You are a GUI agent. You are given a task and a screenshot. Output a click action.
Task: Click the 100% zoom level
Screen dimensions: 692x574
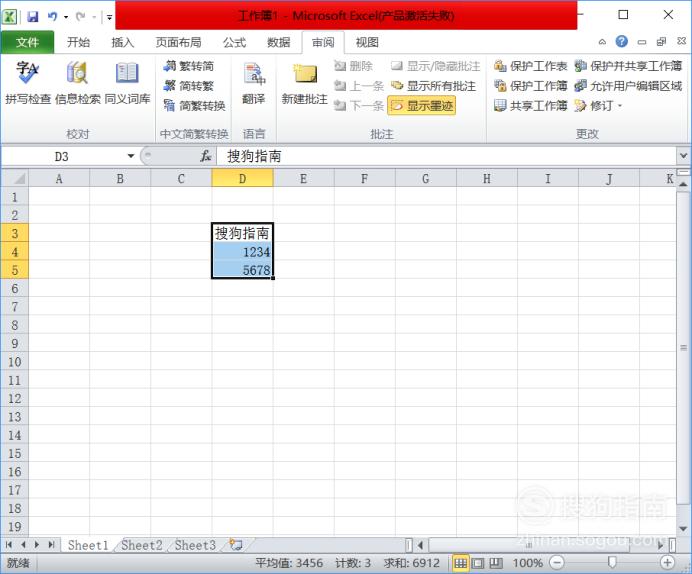pos(527,563)
